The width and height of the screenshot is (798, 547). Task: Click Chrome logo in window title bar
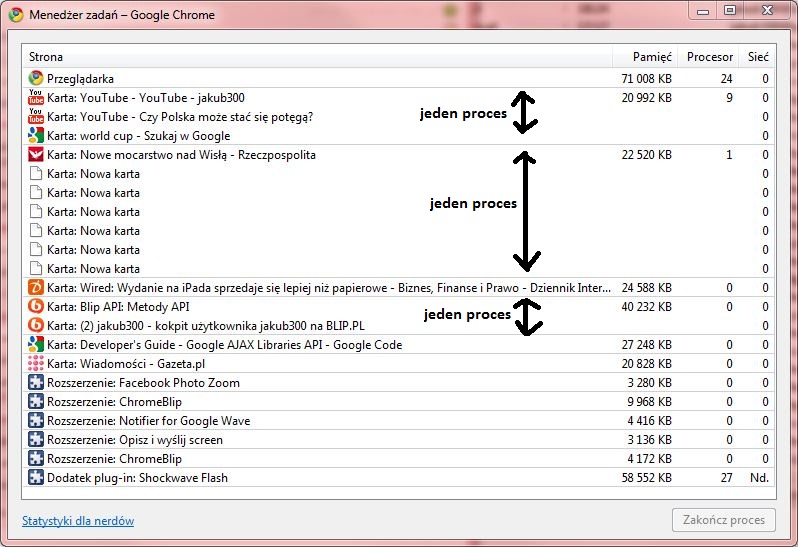click(x=16, y=10)
